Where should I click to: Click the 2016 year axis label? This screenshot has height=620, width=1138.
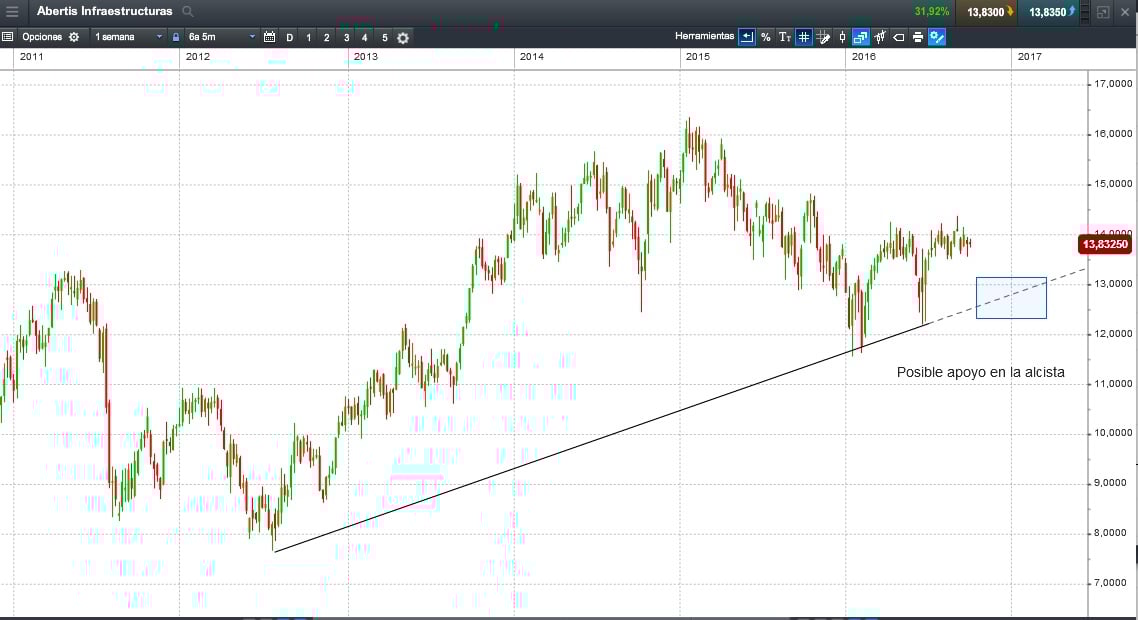pyautogui.click(x=864, y=57)
